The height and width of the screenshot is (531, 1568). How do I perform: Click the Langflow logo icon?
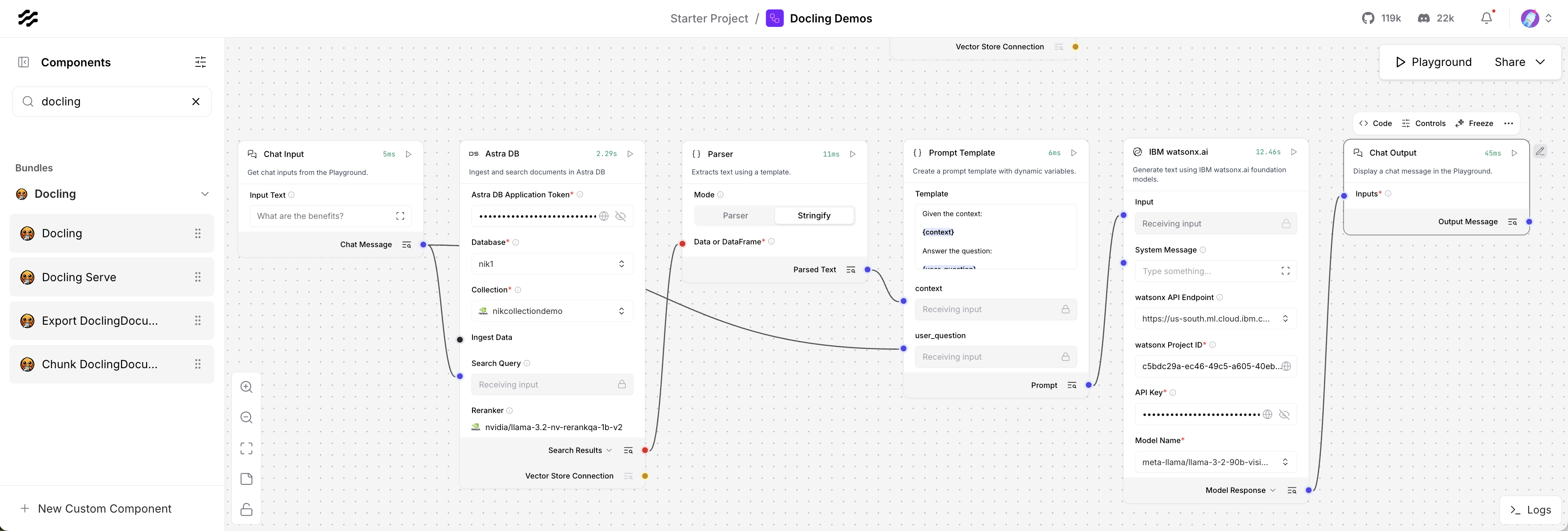click(27, 18)
